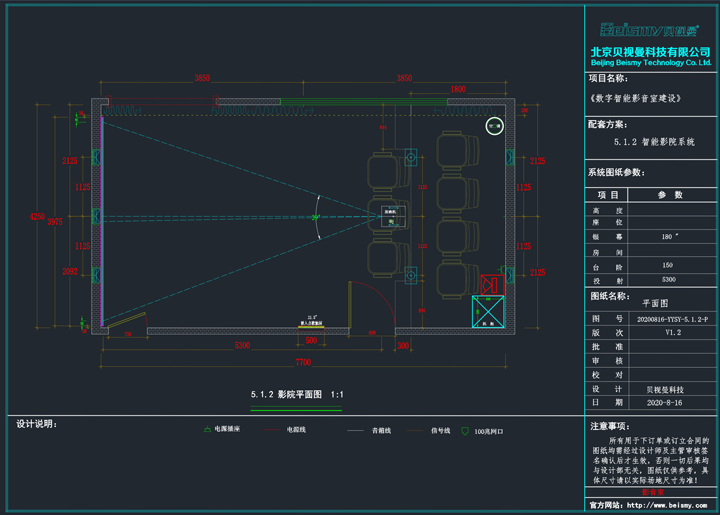Click the projector symbol on the center seat
Viewport: 720px width, 515px height.
393,217
